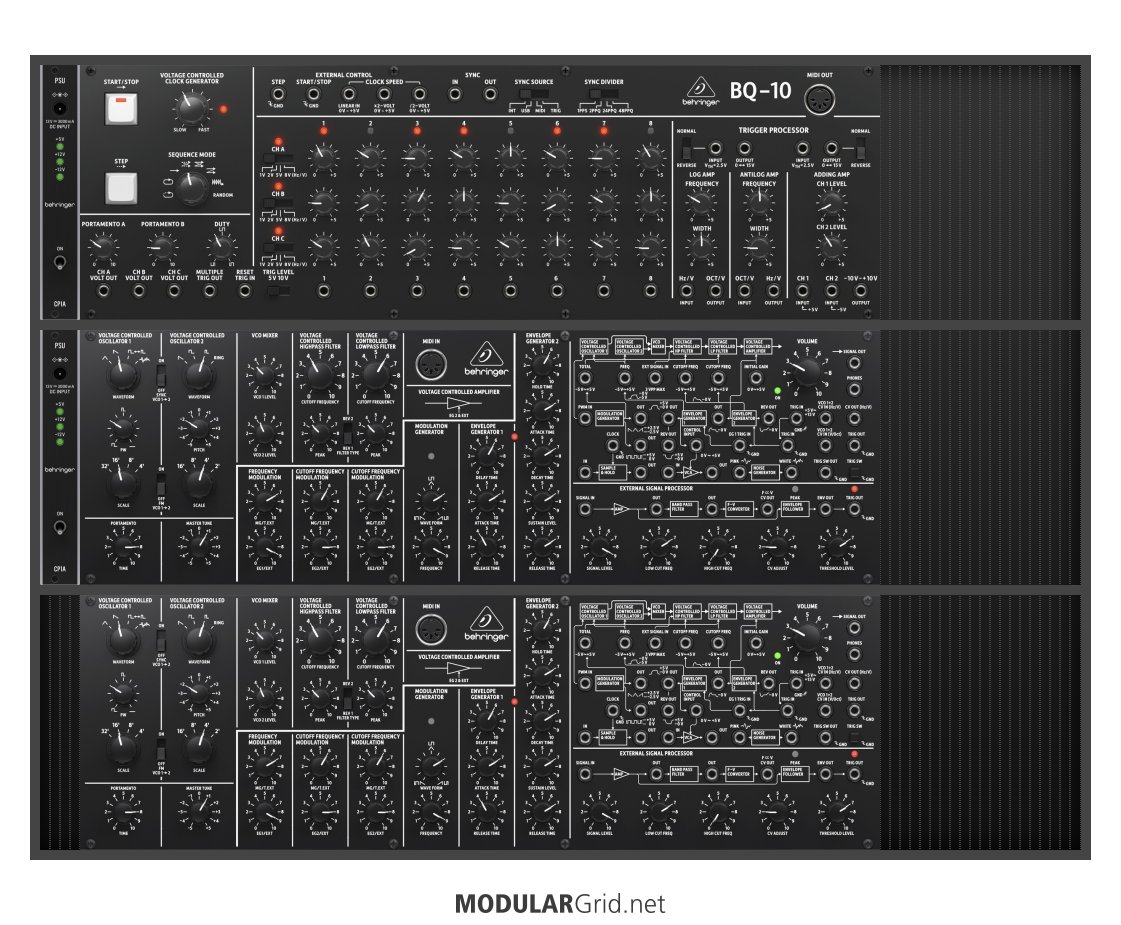Click the Adding Amp CH 1 Level knob
The height and width of the screenshot is (925, 1121).
(x=831, y=203)
